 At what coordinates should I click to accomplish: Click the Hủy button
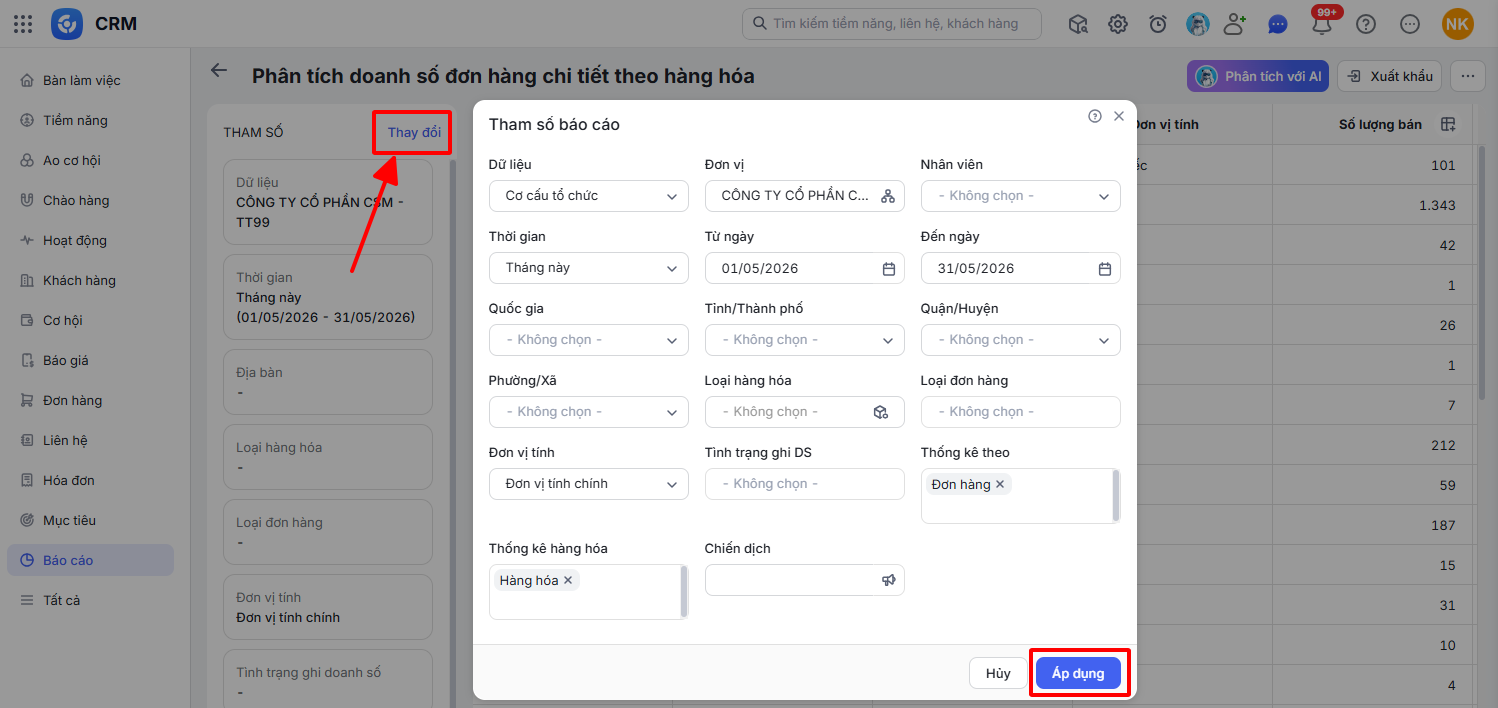(x=998, y=673)
